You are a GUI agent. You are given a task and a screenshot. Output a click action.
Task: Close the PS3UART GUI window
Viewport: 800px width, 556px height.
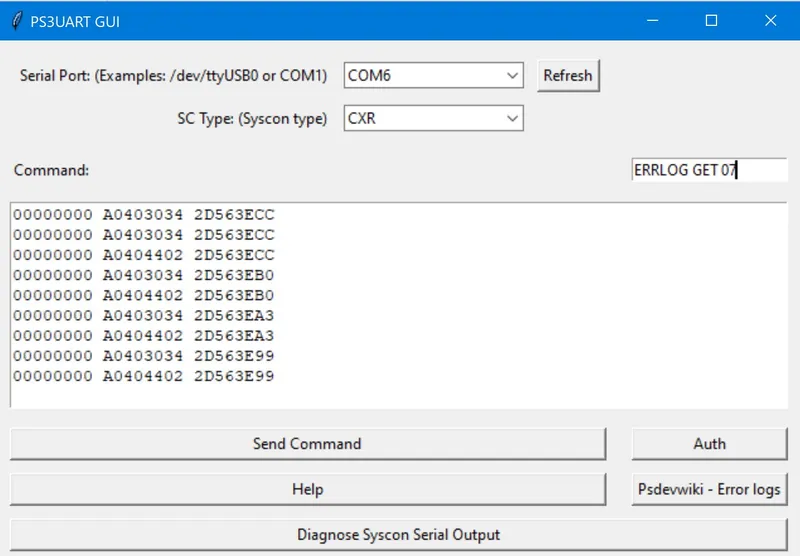[x=770, y=20]
